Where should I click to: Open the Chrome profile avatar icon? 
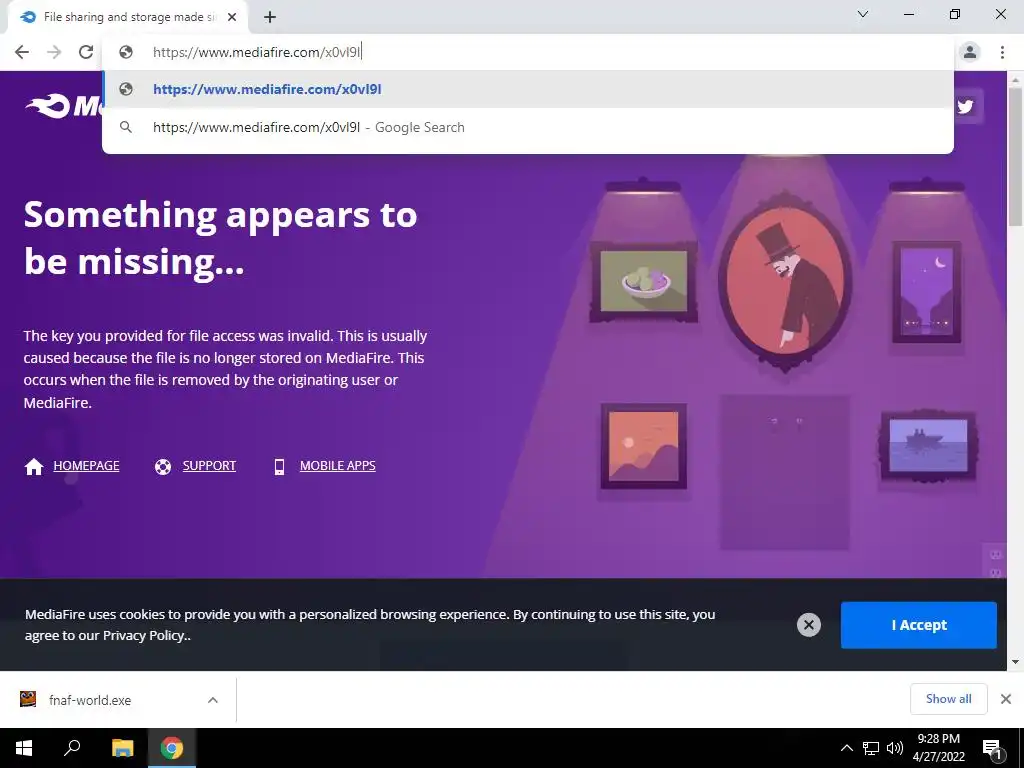pyautogui.click(x=970, y=52)
